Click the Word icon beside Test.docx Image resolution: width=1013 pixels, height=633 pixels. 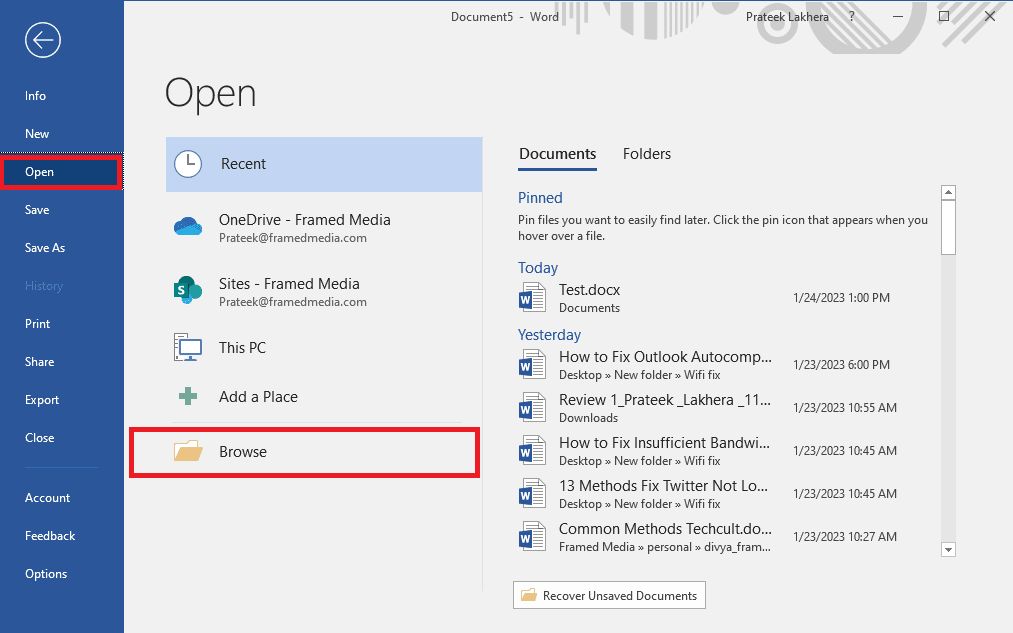click(x=532, y=298)
